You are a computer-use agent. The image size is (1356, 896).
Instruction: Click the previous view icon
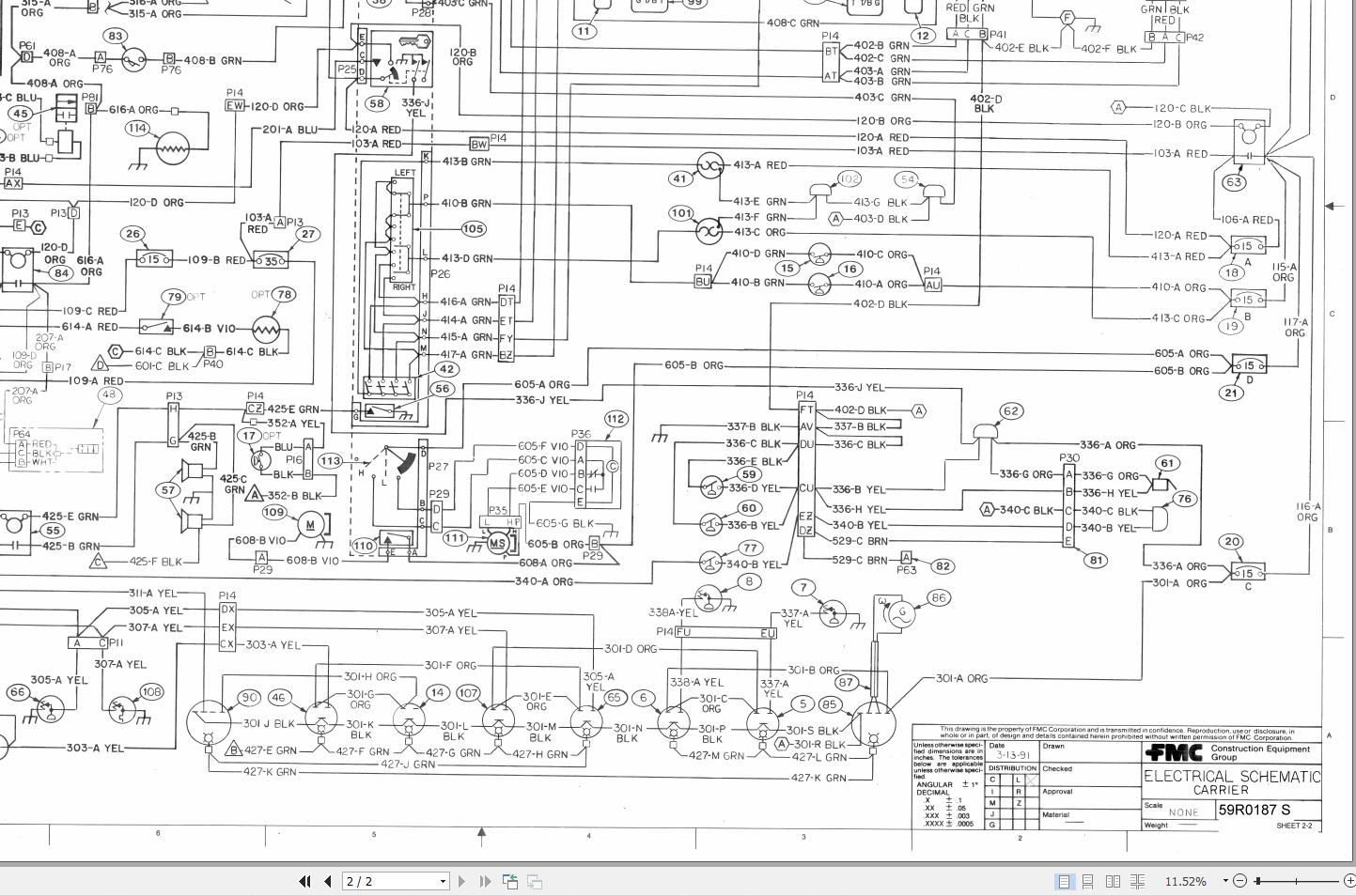pos(509,881)
